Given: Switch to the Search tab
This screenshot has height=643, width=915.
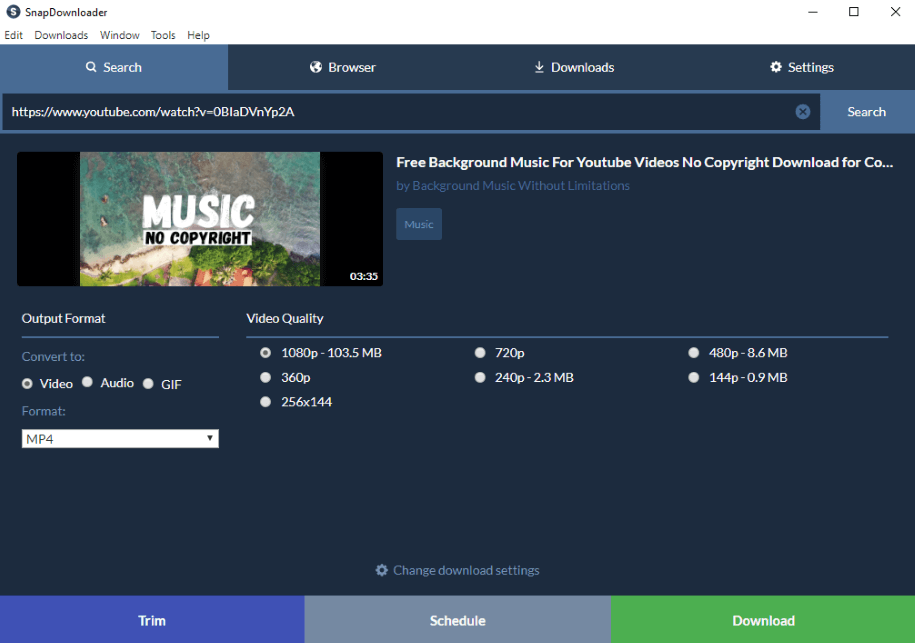Looking at the screenshot, I should point(114,67).
